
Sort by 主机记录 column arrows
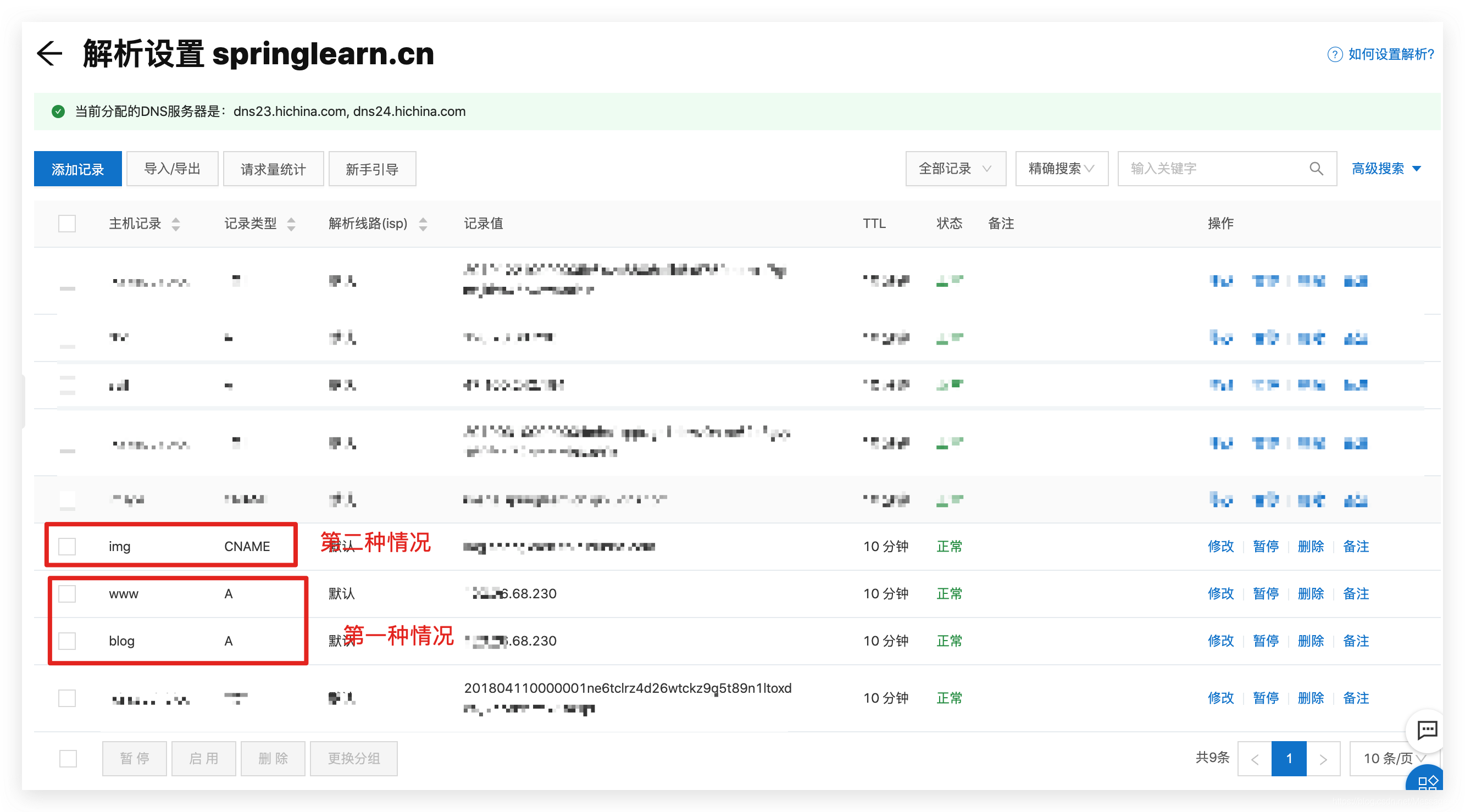tap(176, 224)
